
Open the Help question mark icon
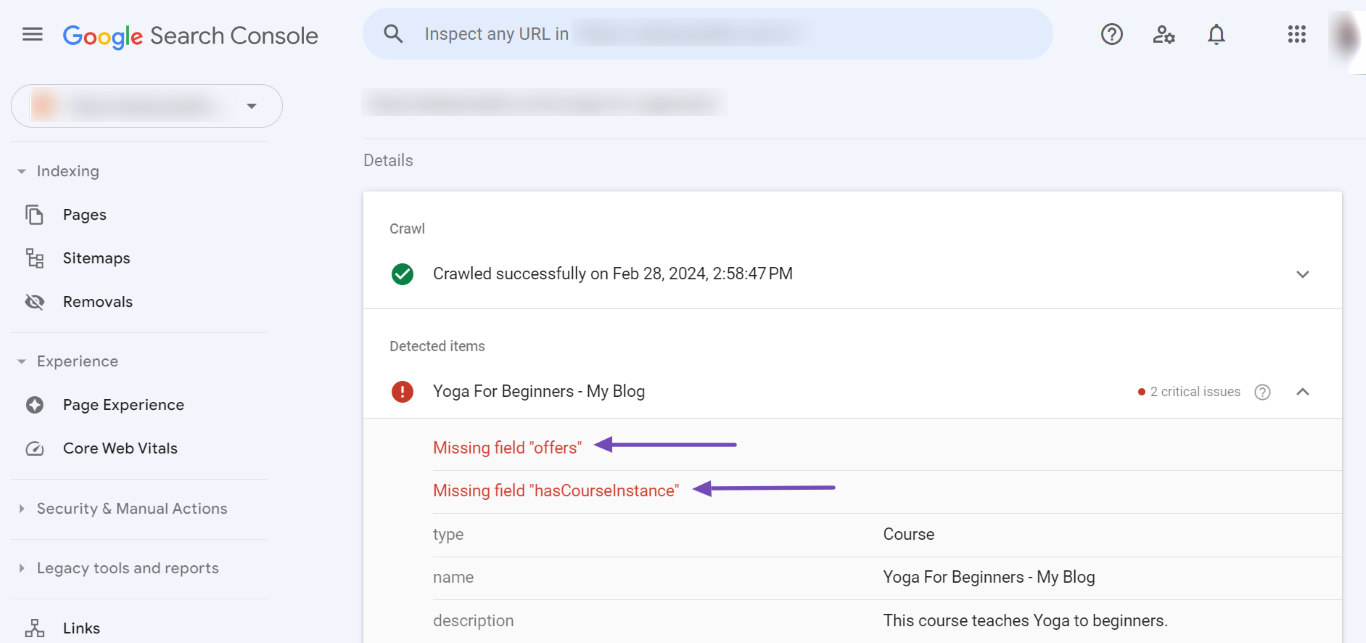(x=1112, y=34)
